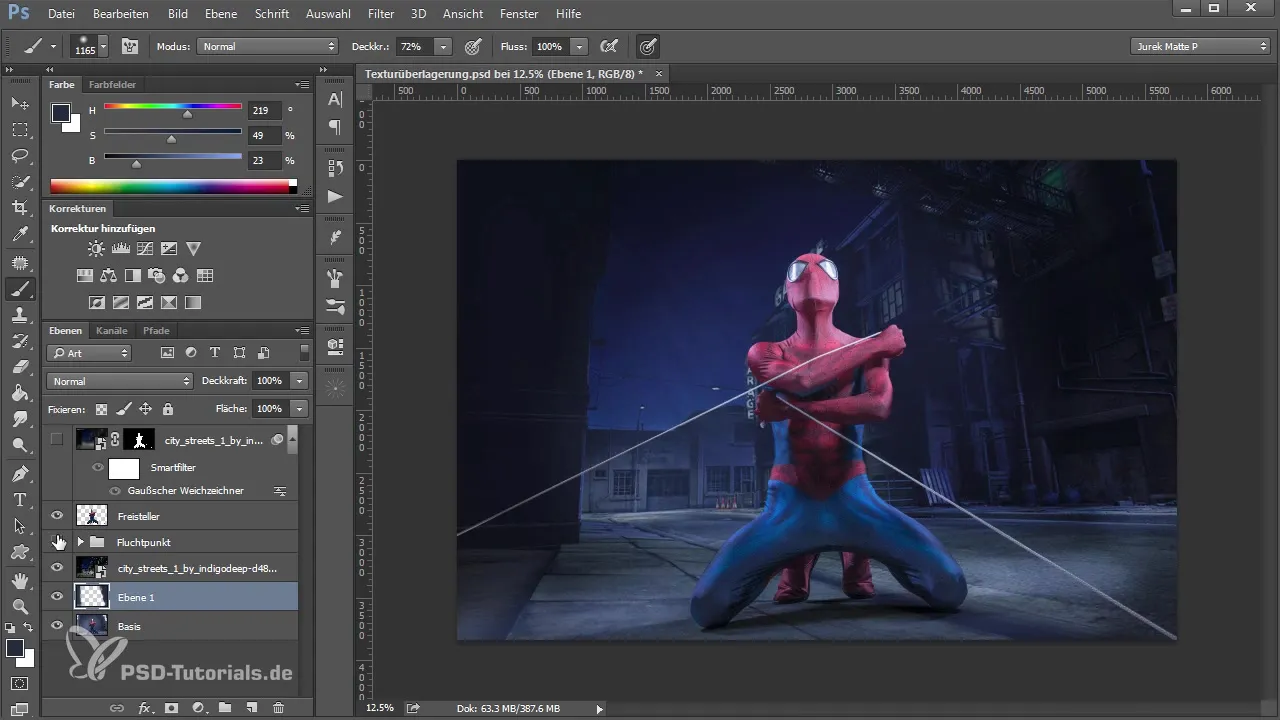Select the Clone Stamp tool

tap(20, 315)
